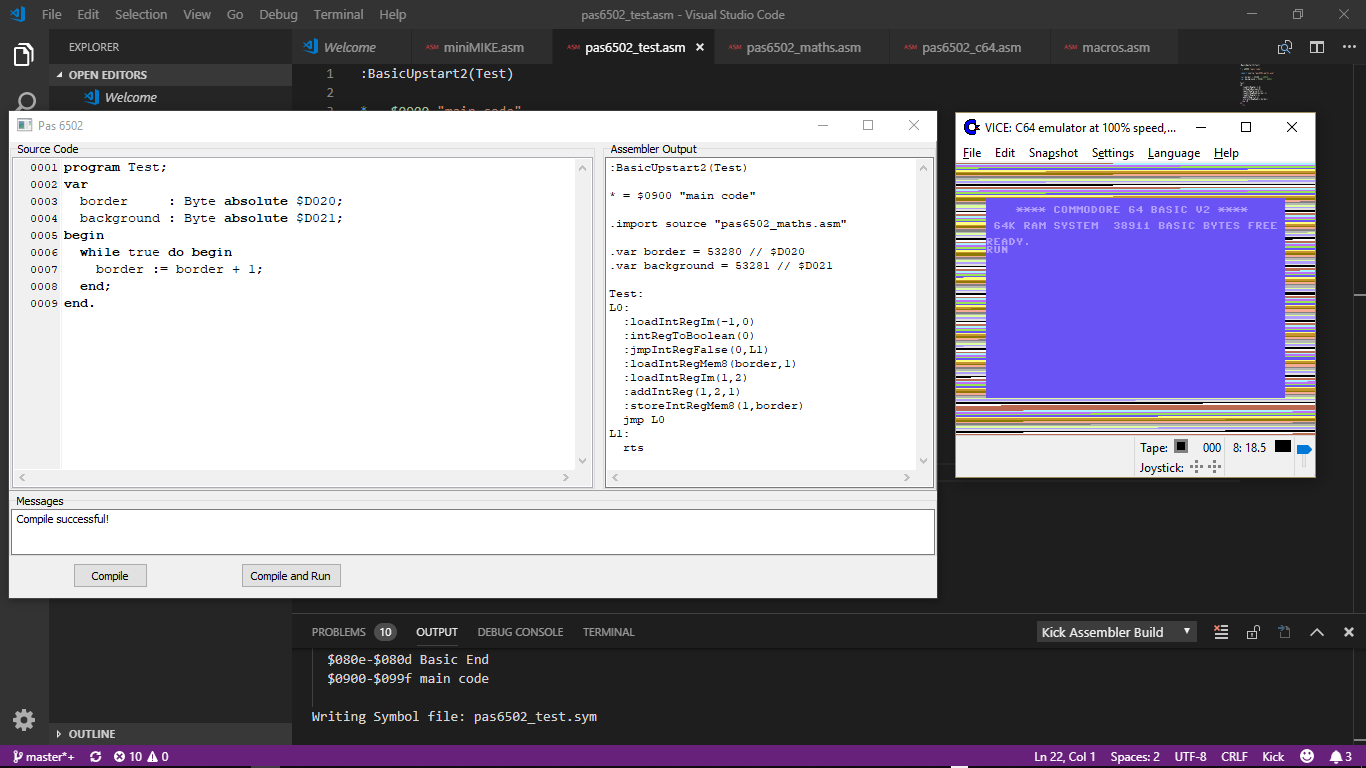
Task: Click the git sync icon in status bar
Action: tap(96, 757)
